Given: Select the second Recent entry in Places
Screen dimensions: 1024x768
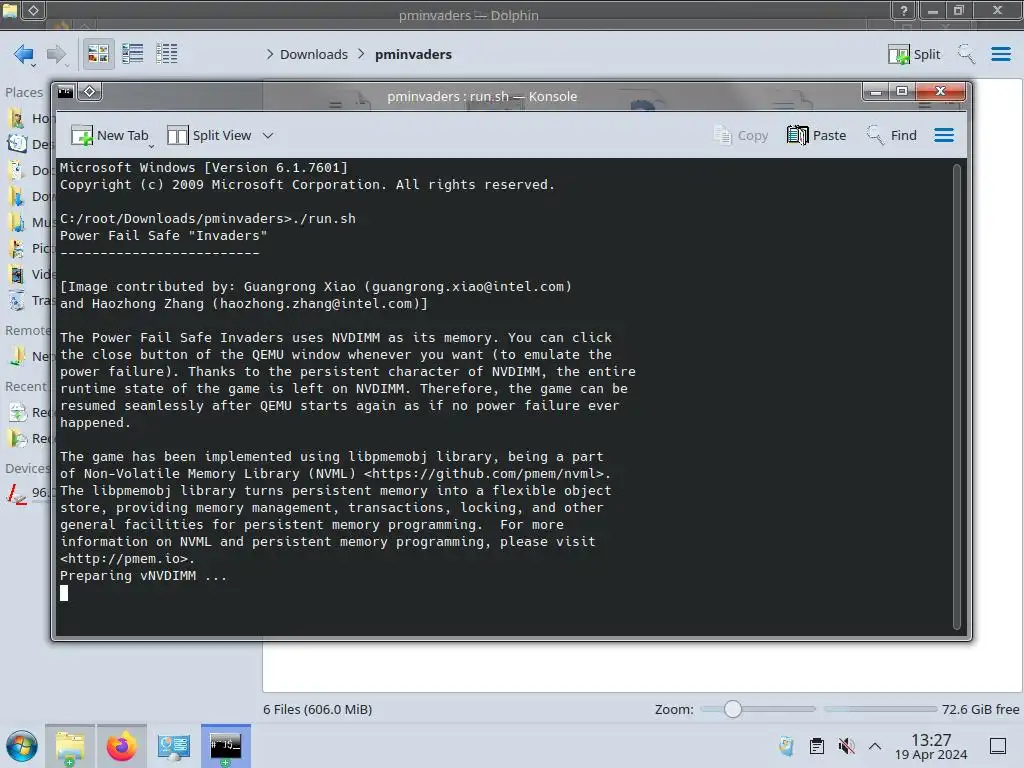Looking at the screenshot, I should coord(29,438).
